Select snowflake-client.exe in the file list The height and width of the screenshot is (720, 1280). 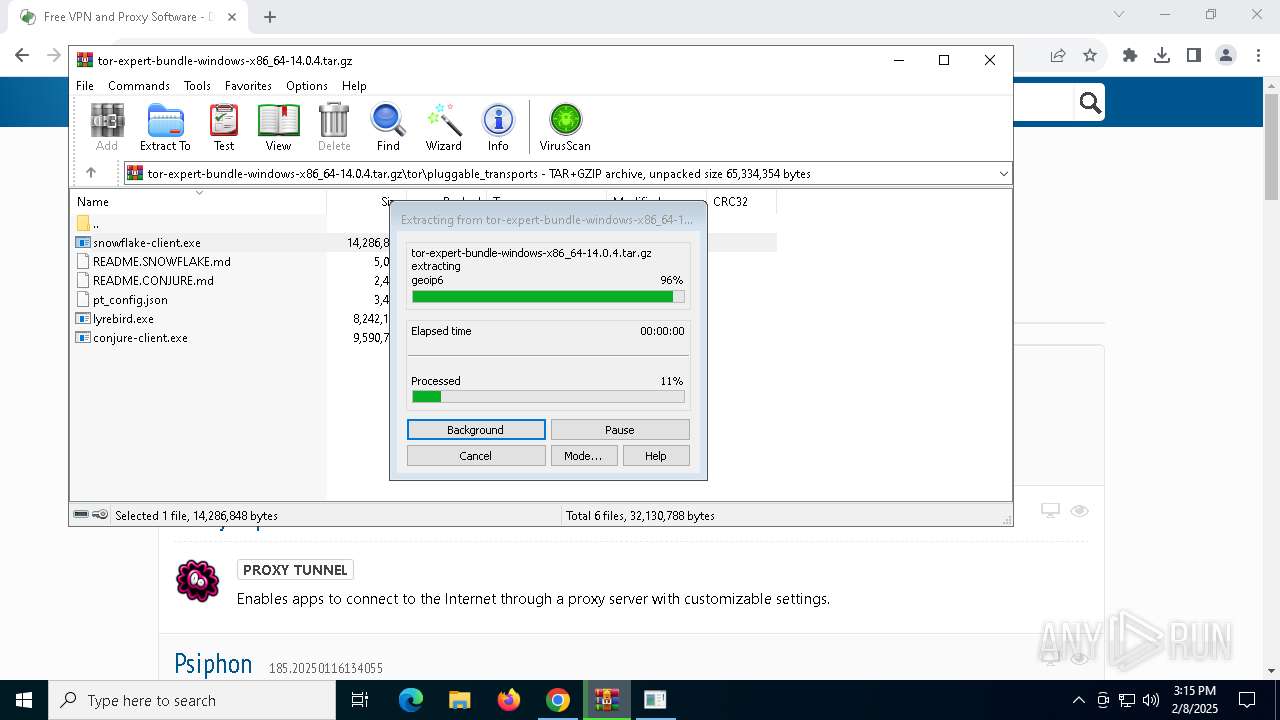(x=147, y=243)
